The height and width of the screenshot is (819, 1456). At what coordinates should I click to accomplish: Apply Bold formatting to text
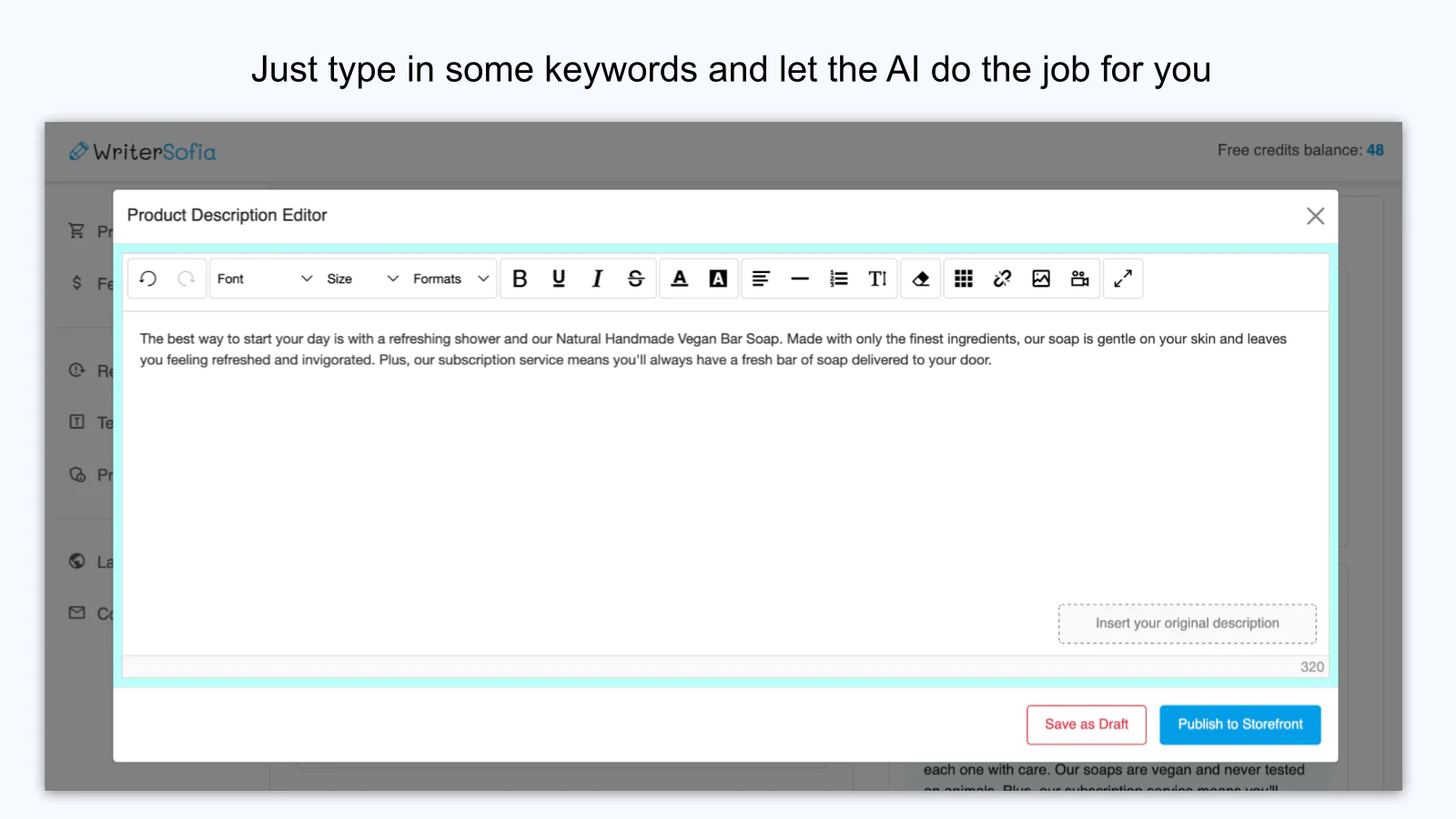520,278
